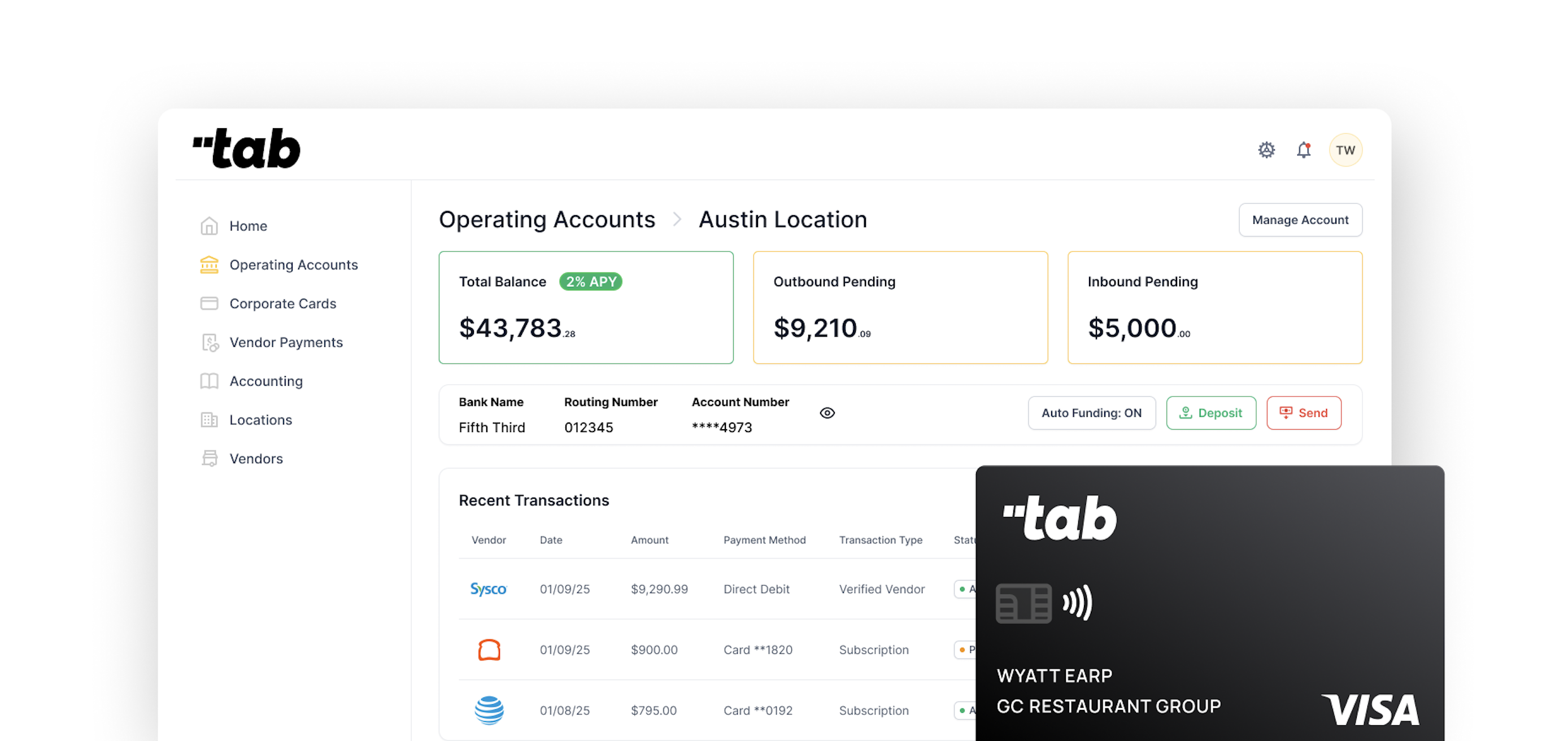Image resolution: width=1568 pixels, height=741 pixels.
Task: Click the Amount column header
Action: [x=650, y=540]
